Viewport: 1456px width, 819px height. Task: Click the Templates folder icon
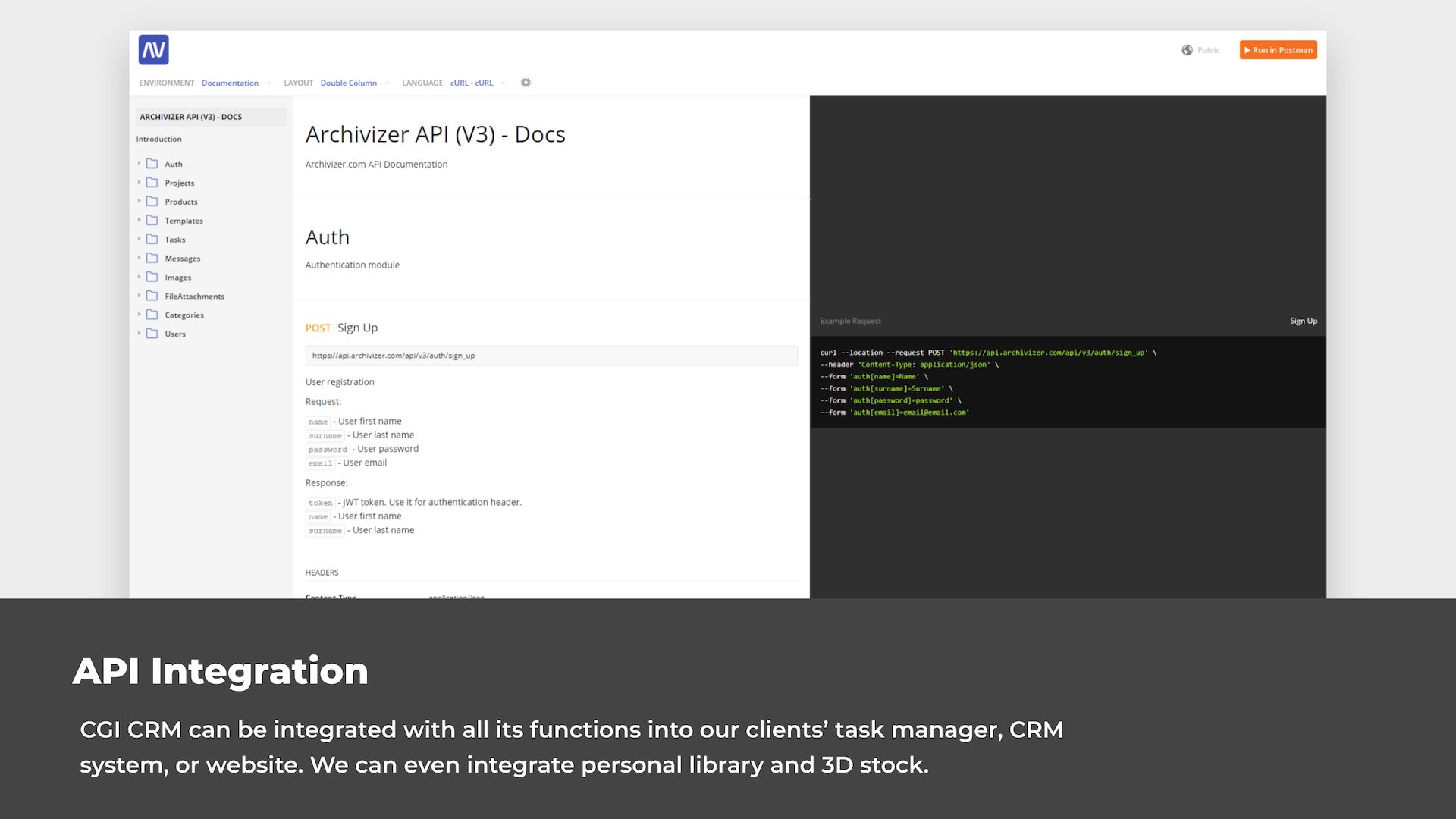pos(152,220)
